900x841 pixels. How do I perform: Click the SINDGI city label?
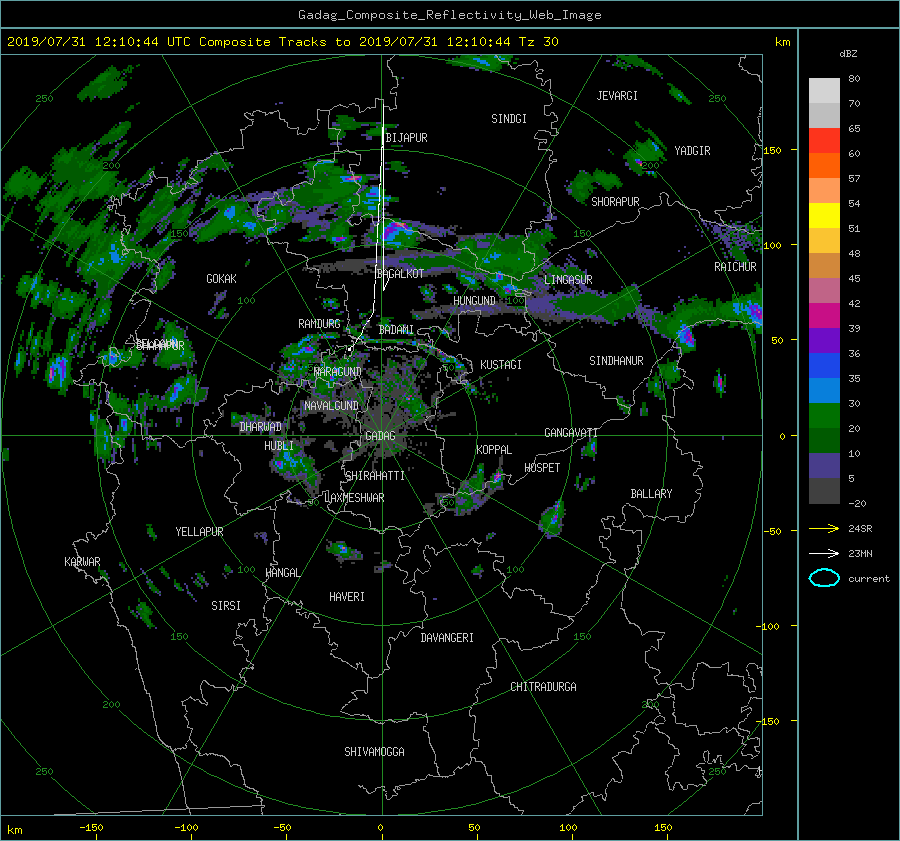[x=509, y=119]
